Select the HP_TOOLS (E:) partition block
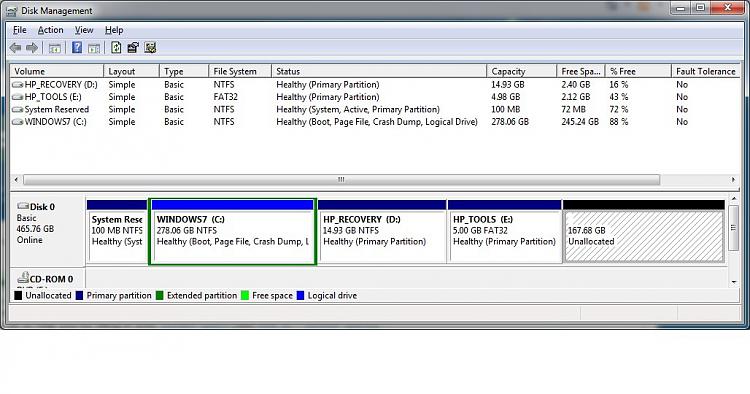 point(504,231)
